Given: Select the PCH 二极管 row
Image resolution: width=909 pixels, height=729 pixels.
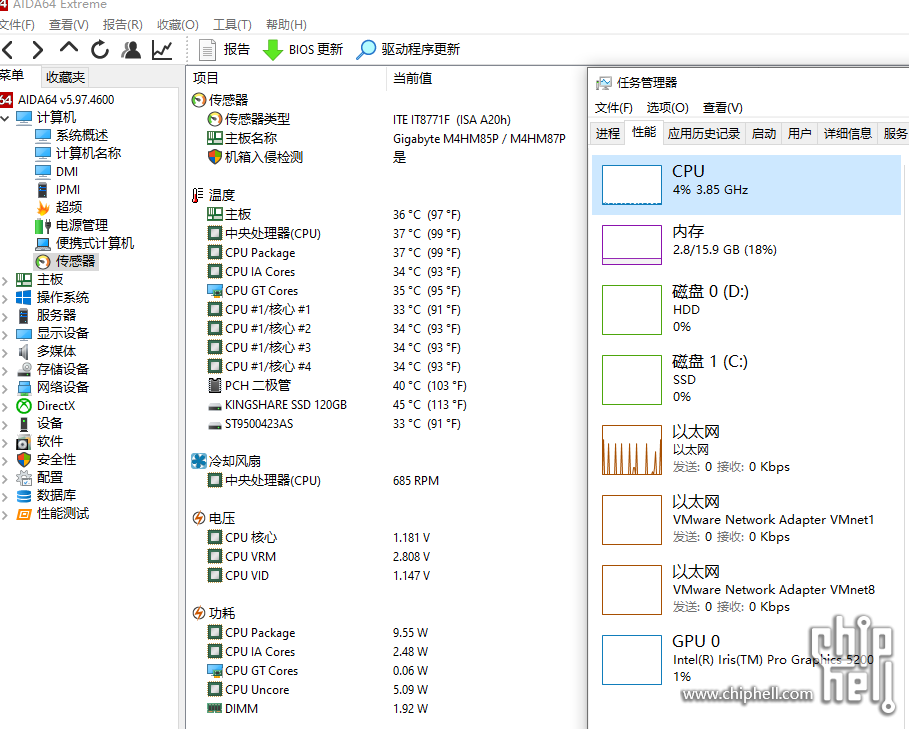Looking at the screenshot, I should coord(387,385).
